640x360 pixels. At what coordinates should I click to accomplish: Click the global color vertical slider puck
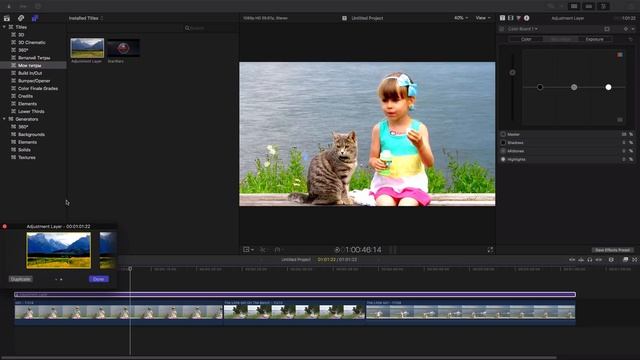(x=512, y=73)
